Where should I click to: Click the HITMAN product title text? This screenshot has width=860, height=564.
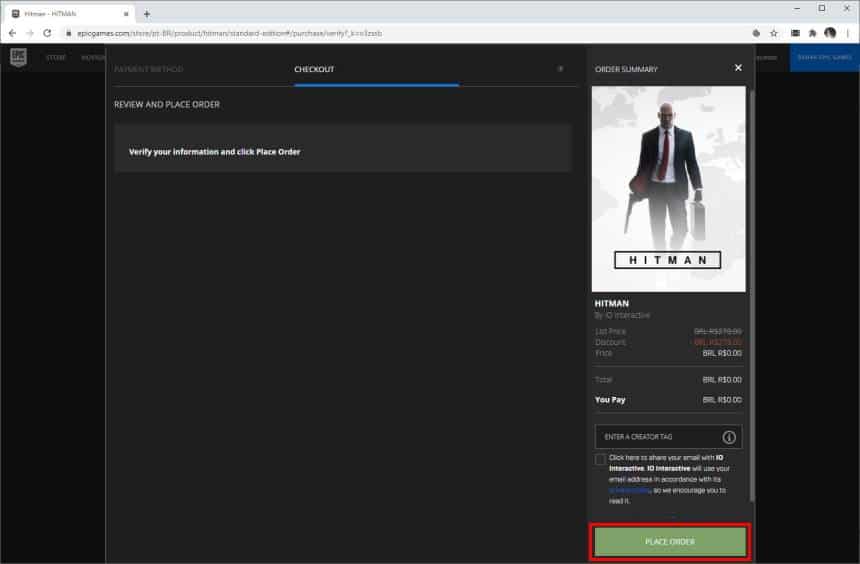pyautogui.click(x=612, y=303)
